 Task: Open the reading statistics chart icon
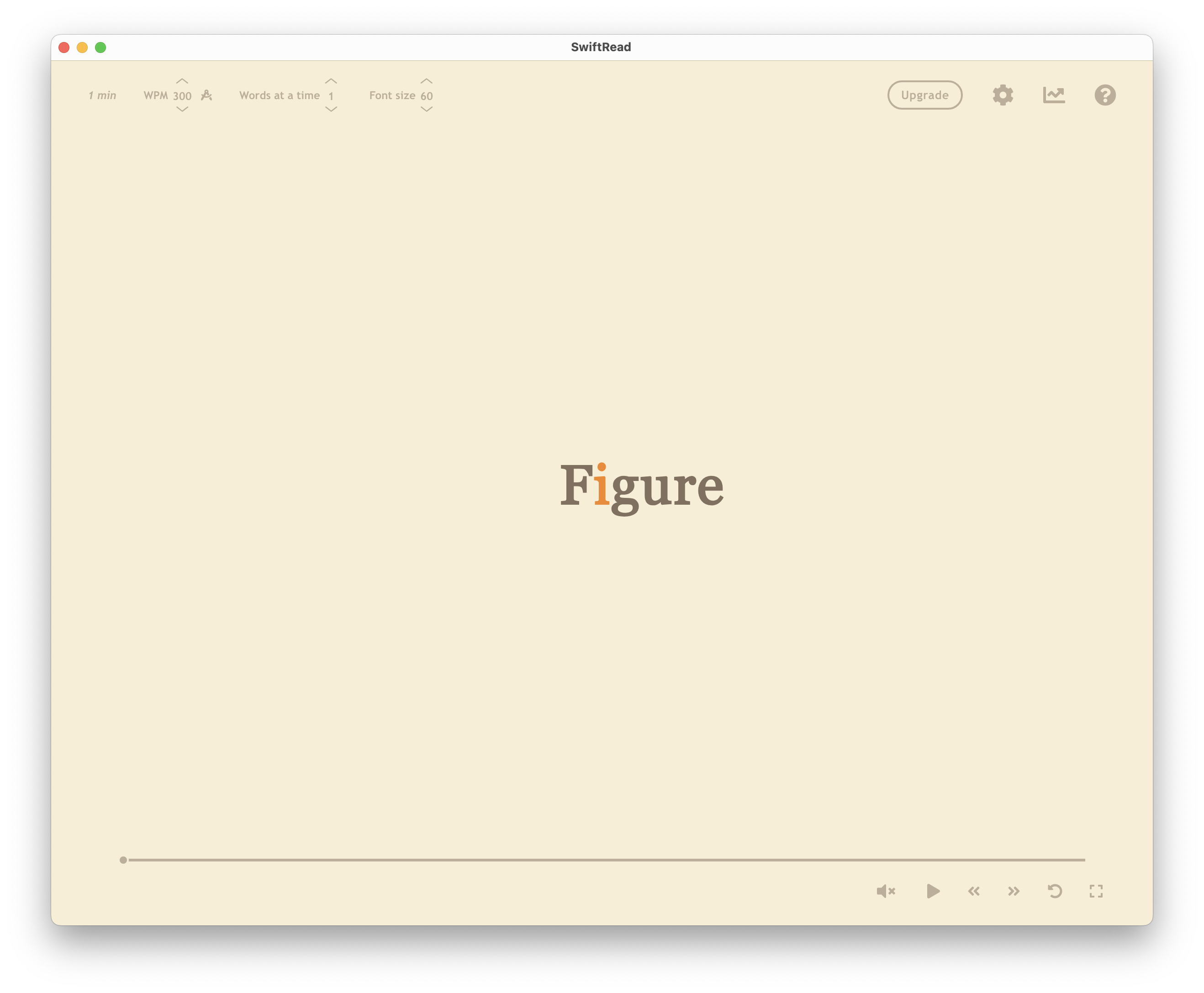(1054, 95)
